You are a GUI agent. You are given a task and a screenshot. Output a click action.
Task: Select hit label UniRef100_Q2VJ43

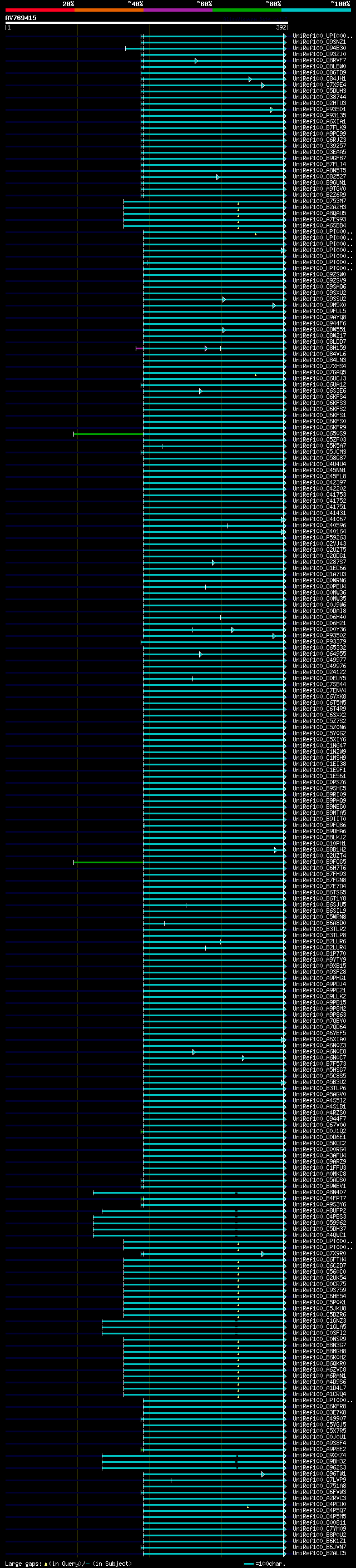pos(319,543)
